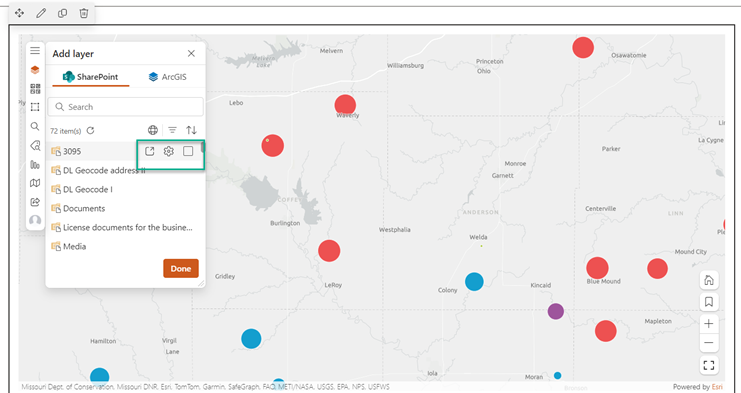Click the red point near LeRoy

click(x=329, y=251)
